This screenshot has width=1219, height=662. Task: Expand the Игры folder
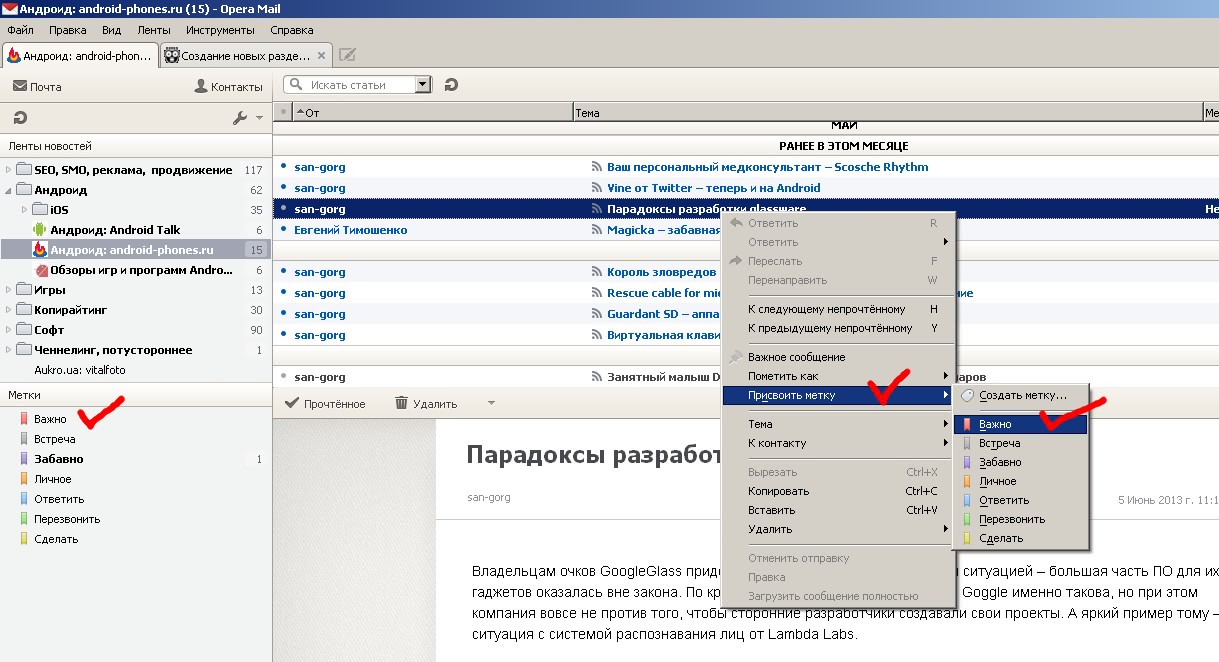pyautogui.click(x=9, y=290)
